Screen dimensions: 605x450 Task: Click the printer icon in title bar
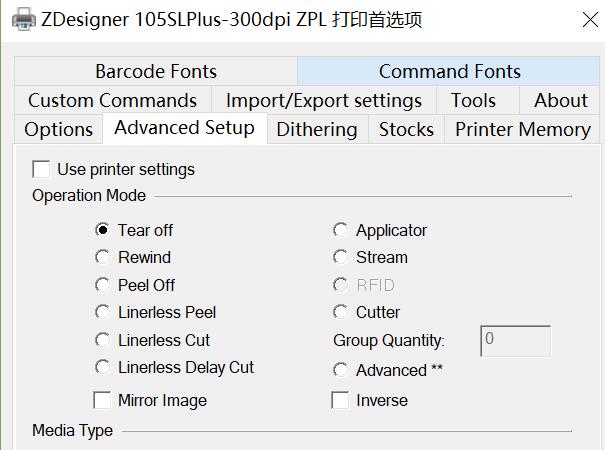pyautogui.click(x=24, y=19)
